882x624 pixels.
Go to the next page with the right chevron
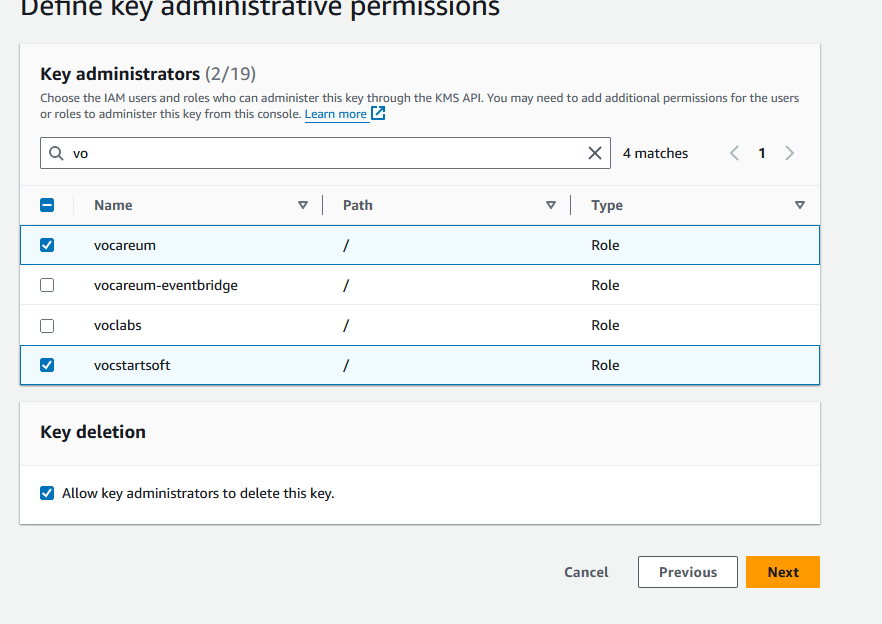(x=790, y=153)
